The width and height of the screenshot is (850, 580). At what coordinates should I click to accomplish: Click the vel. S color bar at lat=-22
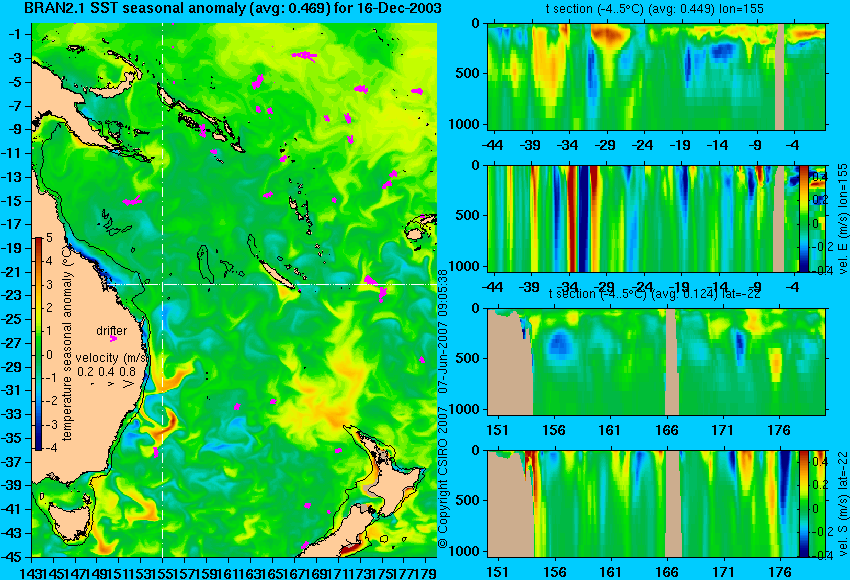click(803, 504)
